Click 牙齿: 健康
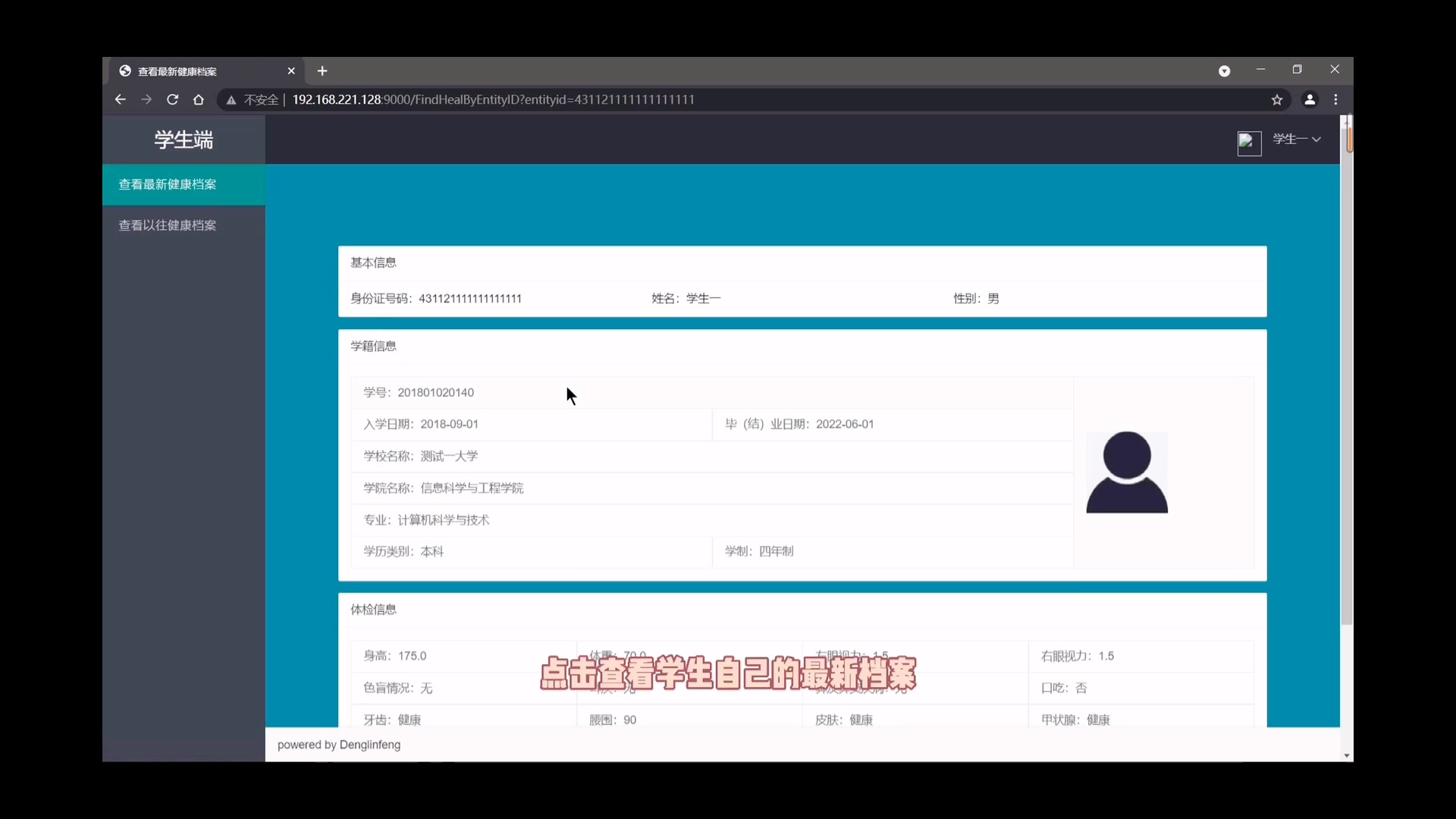The width and height of the screenshot is (1456, 819). 392,720
